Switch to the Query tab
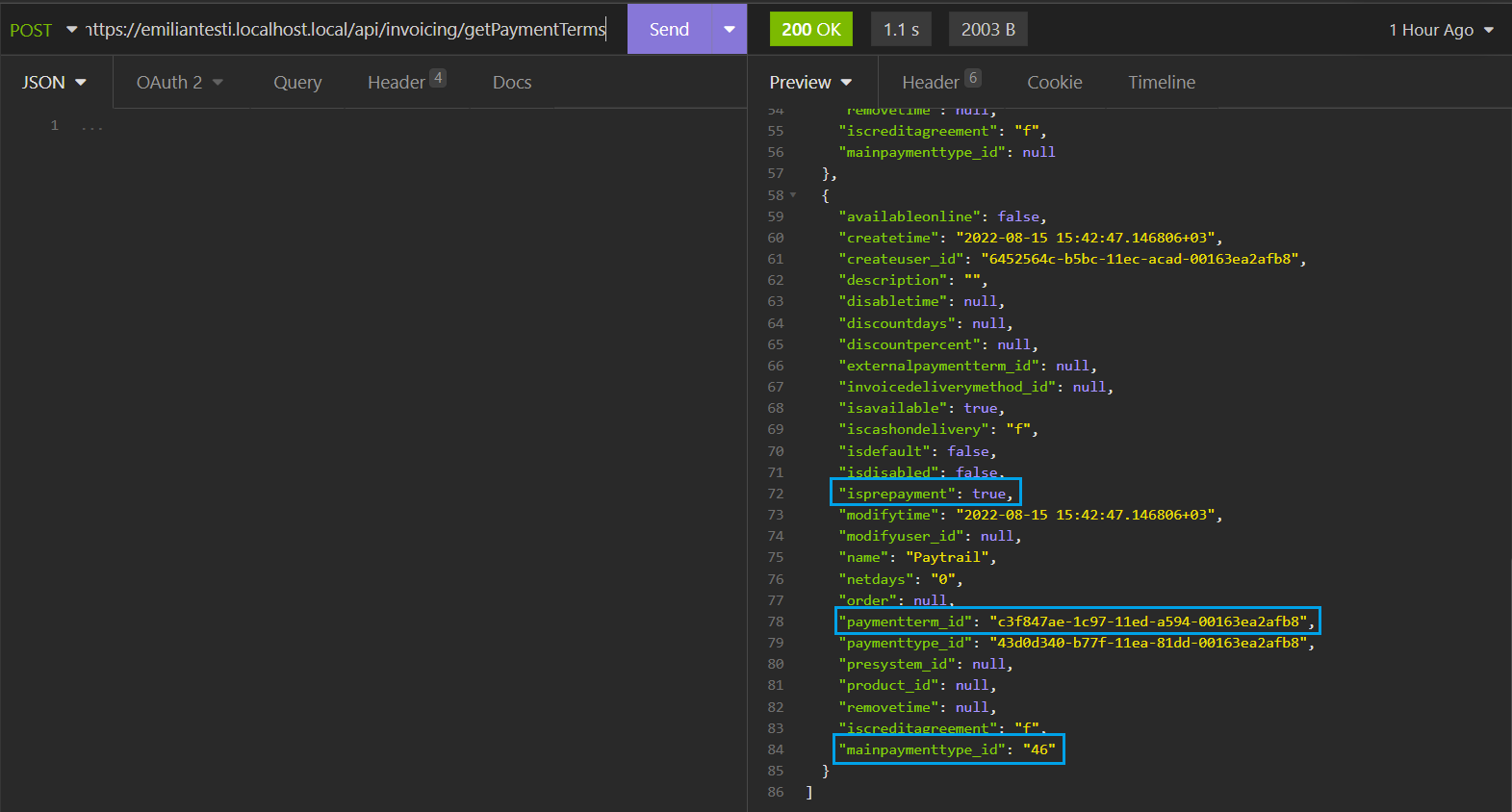This screenshot has width=1512, height=812. pos(297,83)
